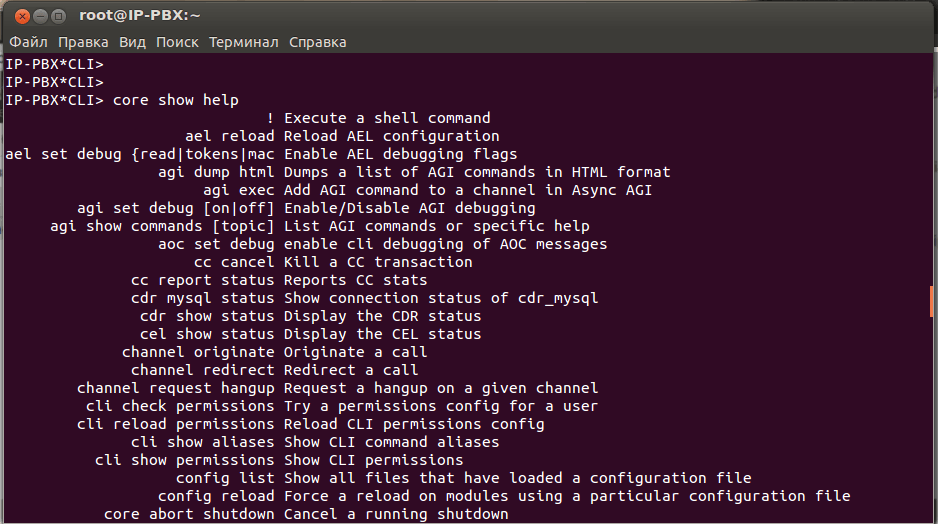938x524 pixels.
Task: Click the 'cli show aliases' command
Action: click(x=202, y=442)
